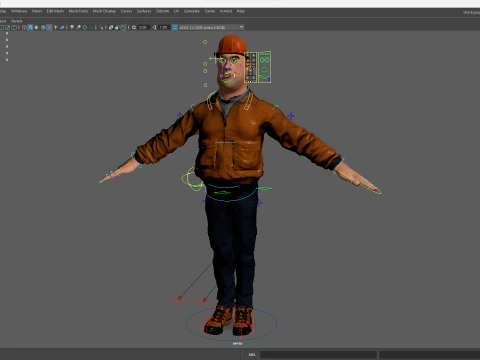The height and width of the screenshot is (360, 480).
Task: Click the MEL command line toggle
Action: click(x=252, y=354)
